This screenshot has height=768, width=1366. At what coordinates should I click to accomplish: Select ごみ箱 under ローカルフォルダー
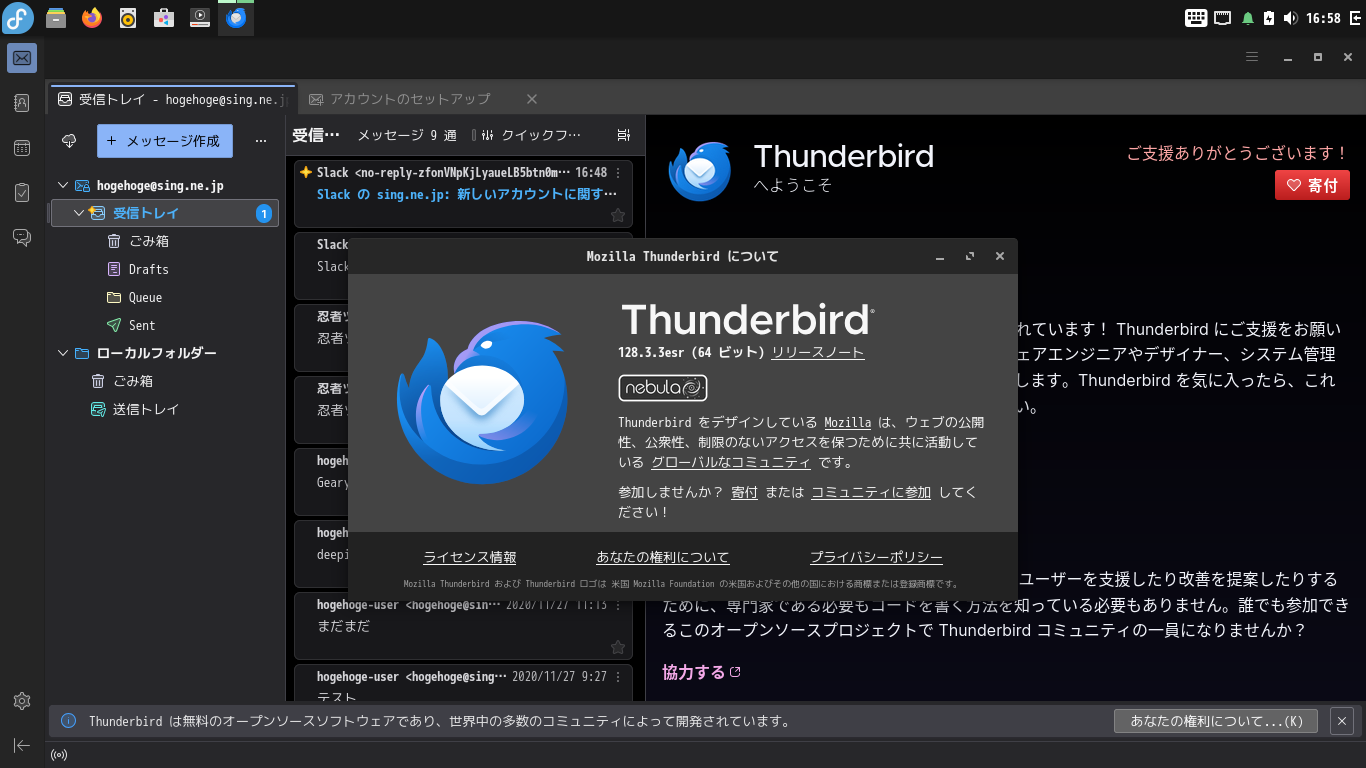tap(165, 381)
